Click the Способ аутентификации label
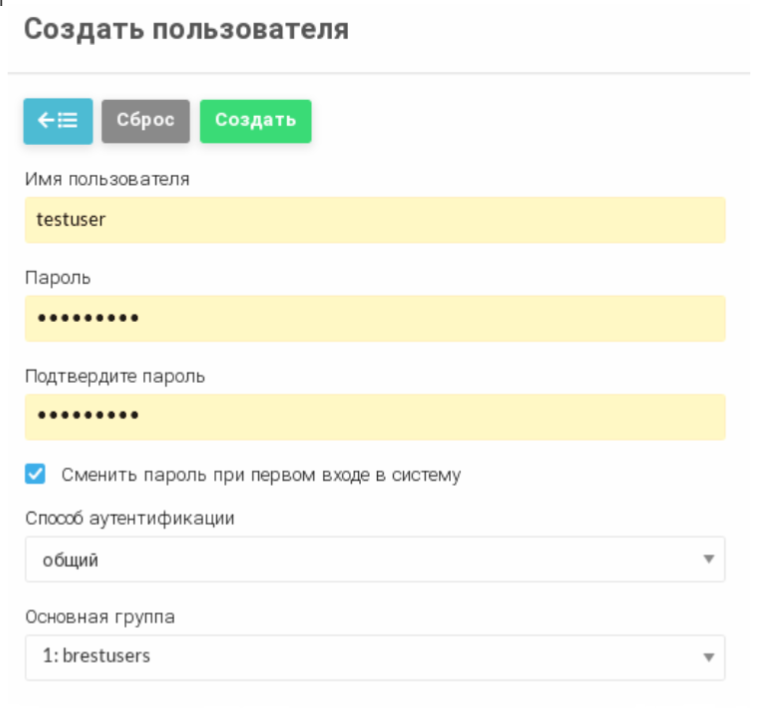This screenshot has height=716, width=768. (129, 519)
